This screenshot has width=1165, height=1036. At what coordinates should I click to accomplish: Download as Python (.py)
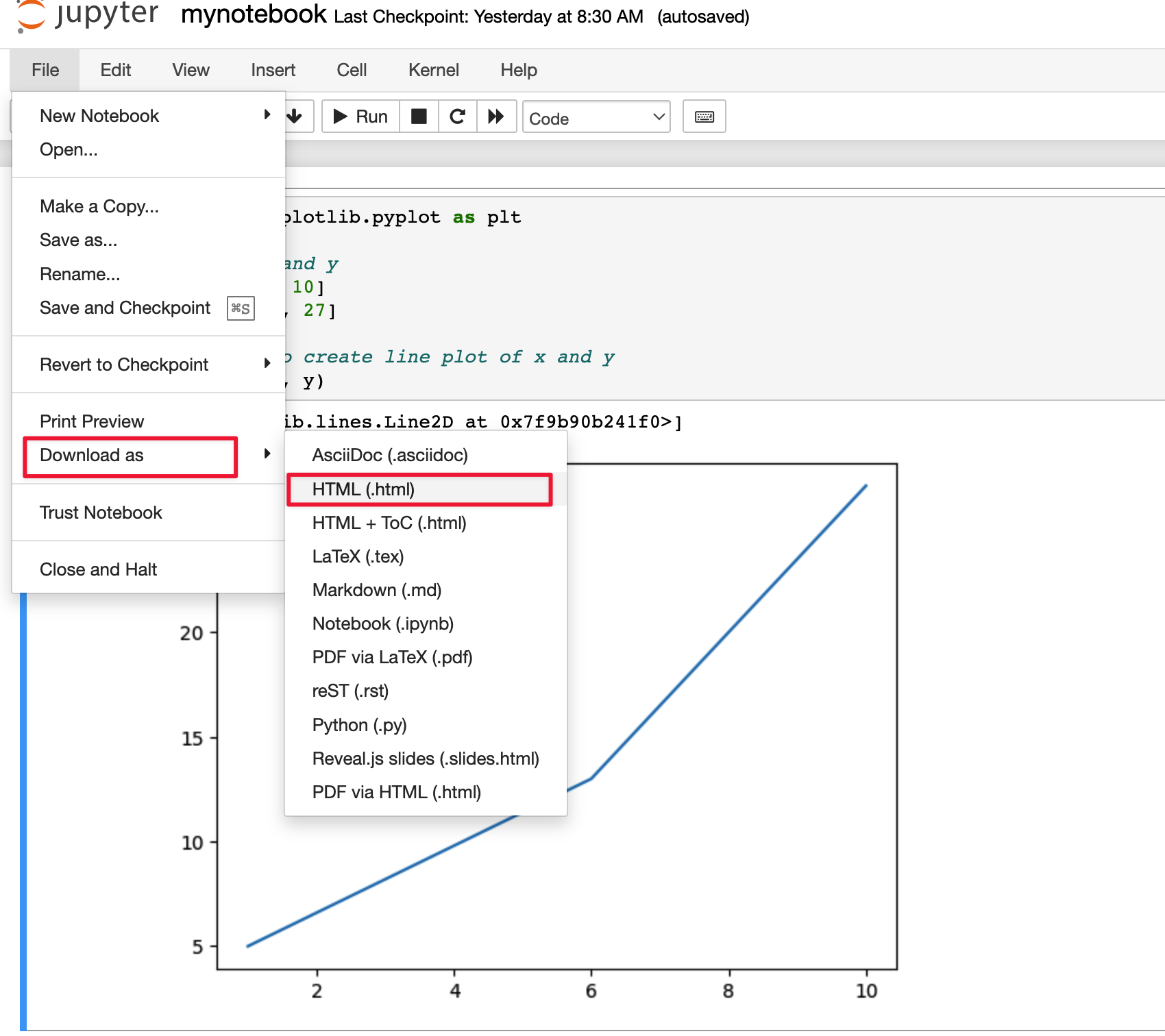pyautogui.click(x=426, y=725)
